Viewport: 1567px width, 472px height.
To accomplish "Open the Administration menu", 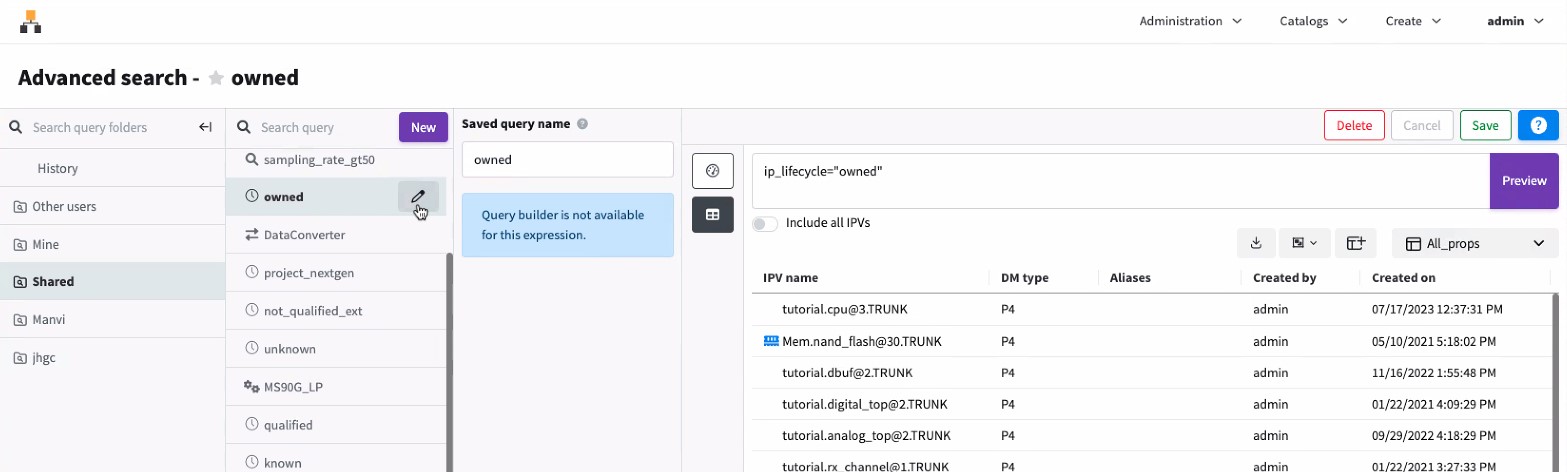I will 1190,20.
